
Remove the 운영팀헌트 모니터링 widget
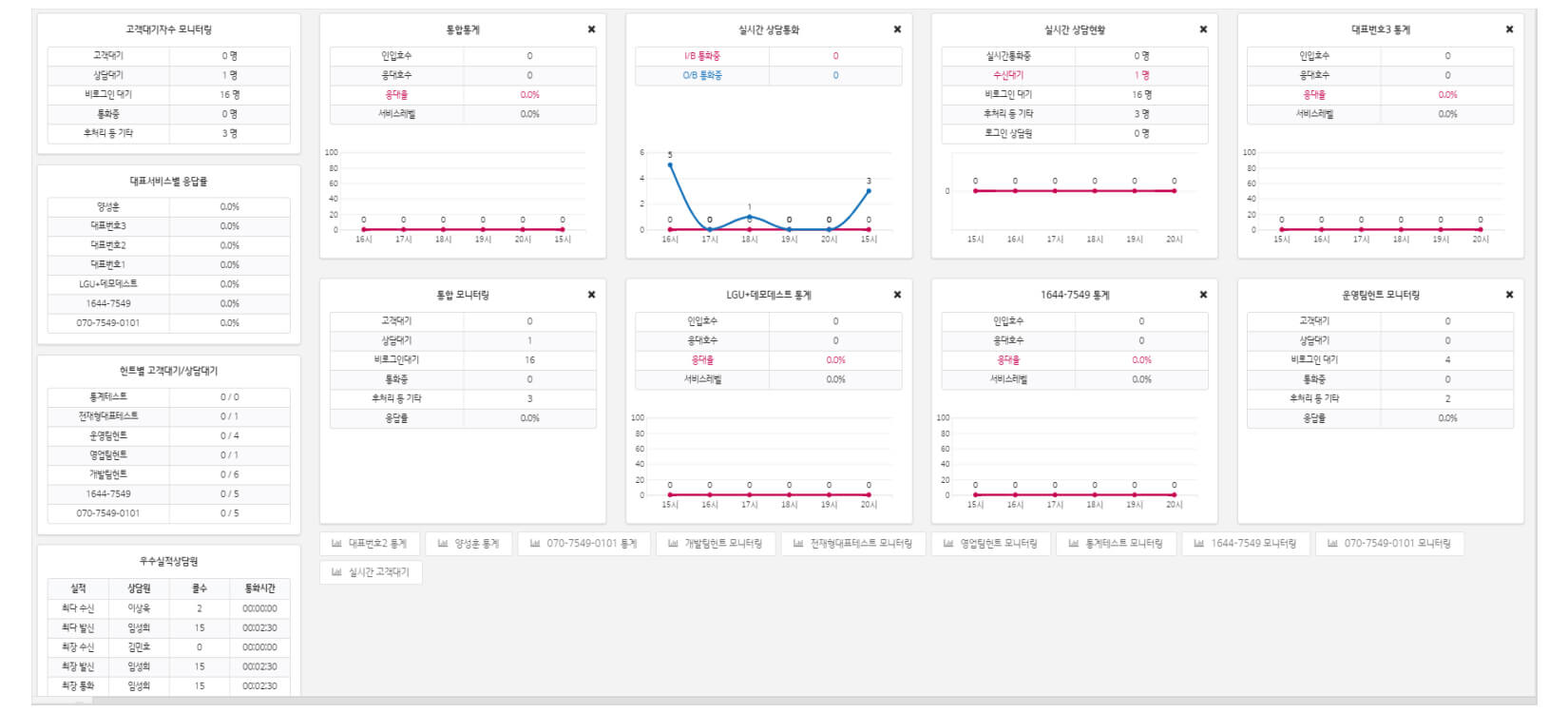(x=1509, y=295)
